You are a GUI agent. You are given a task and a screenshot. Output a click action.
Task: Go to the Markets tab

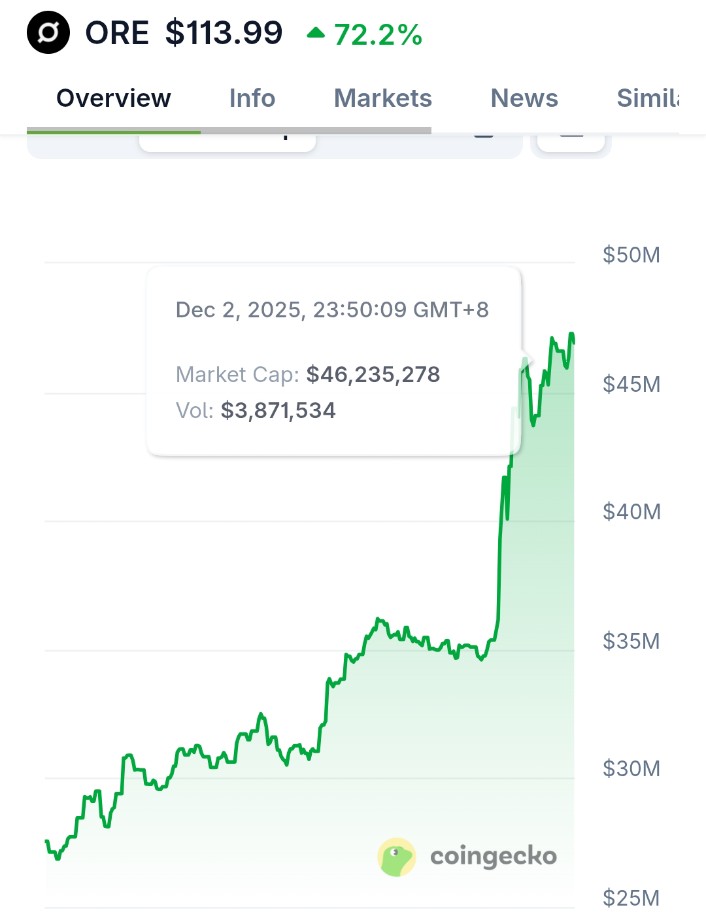[383, 98]
